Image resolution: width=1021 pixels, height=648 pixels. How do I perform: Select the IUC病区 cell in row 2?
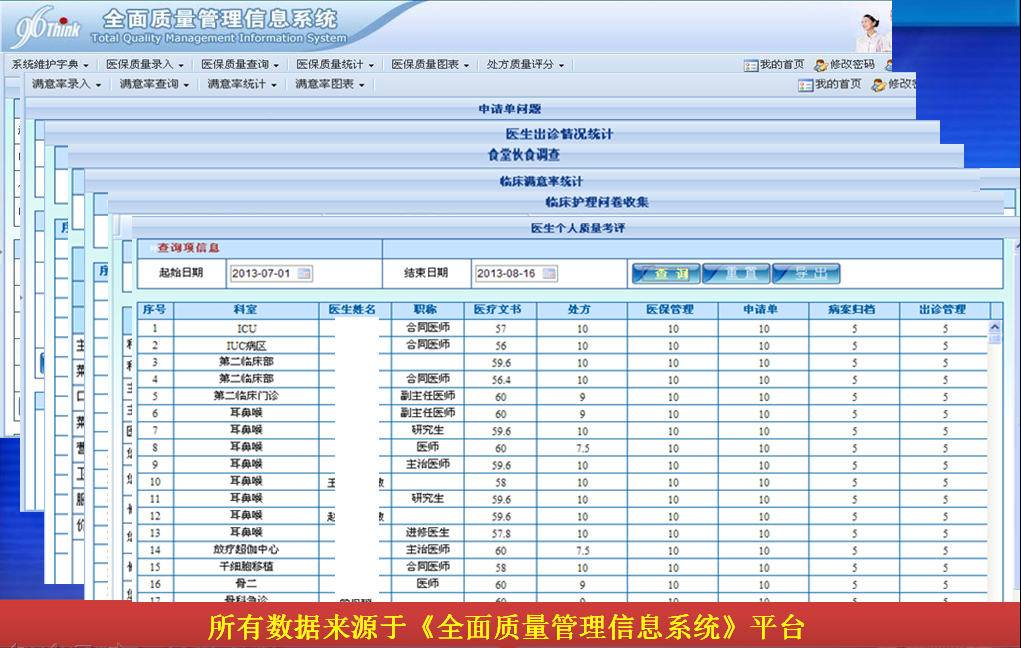246,346
